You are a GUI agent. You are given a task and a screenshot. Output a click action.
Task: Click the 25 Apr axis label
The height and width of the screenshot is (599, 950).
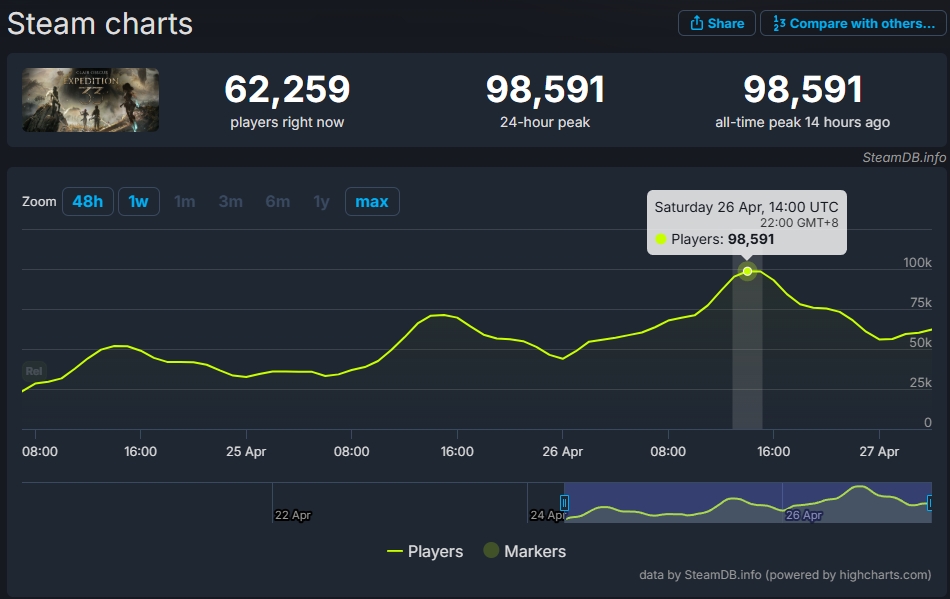tap(246, 451)
